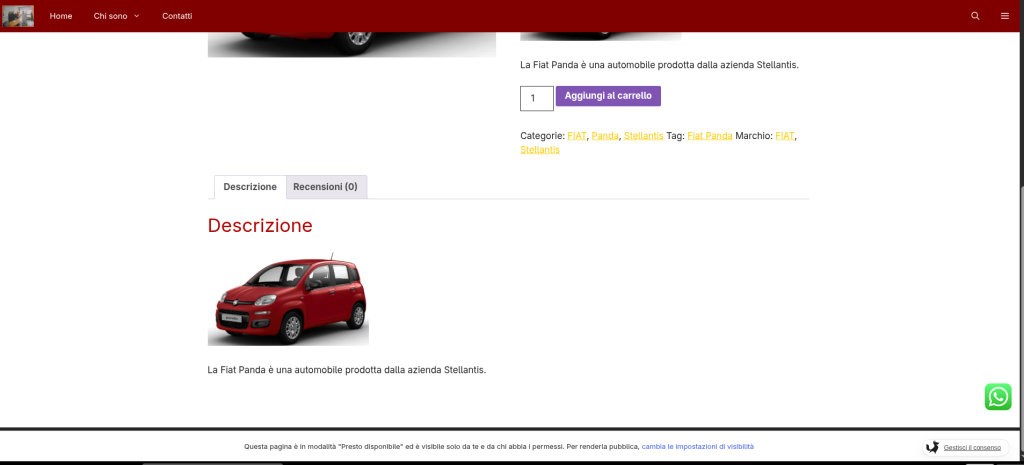
Task: Follow the Fiat Panda tag link
Action: [710, 136]
